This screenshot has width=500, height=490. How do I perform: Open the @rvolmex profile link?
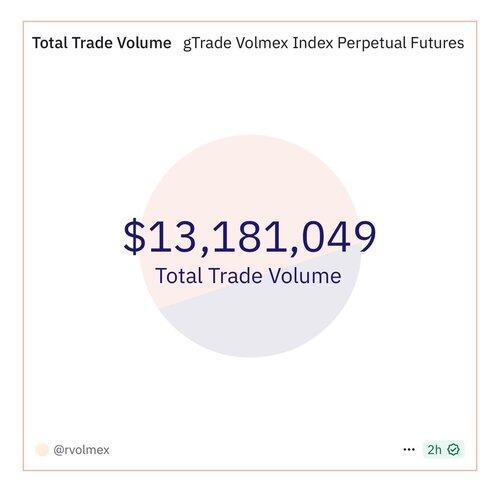tap(81, 450)
